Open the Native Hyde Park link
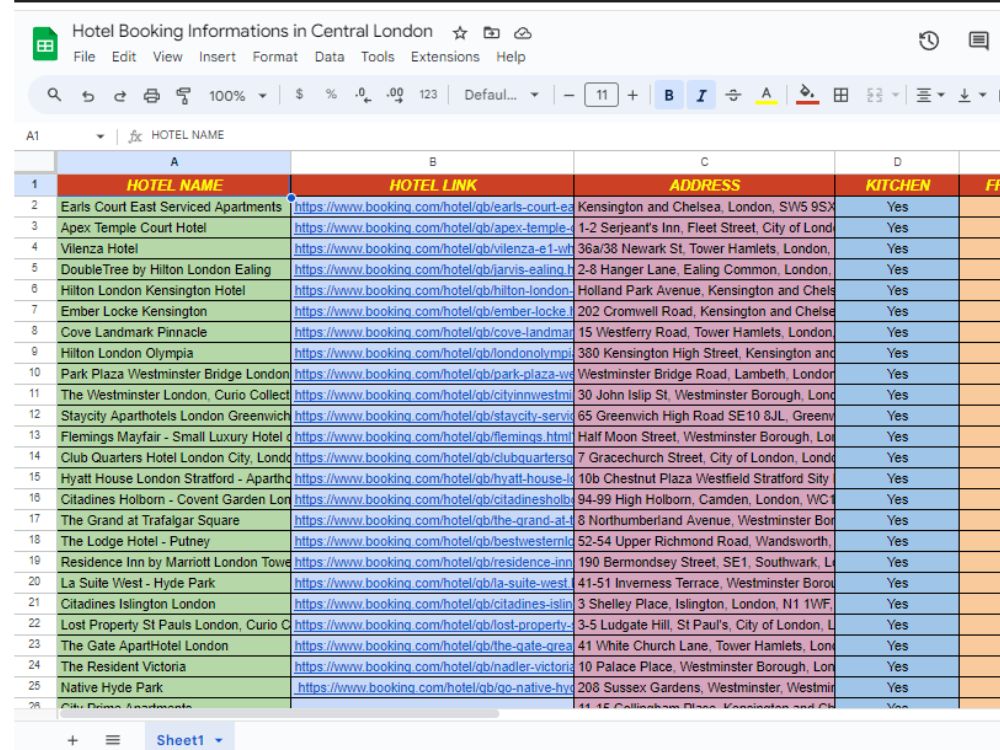Viewport: 1000px width, 750px height. (x=436, y=688)
